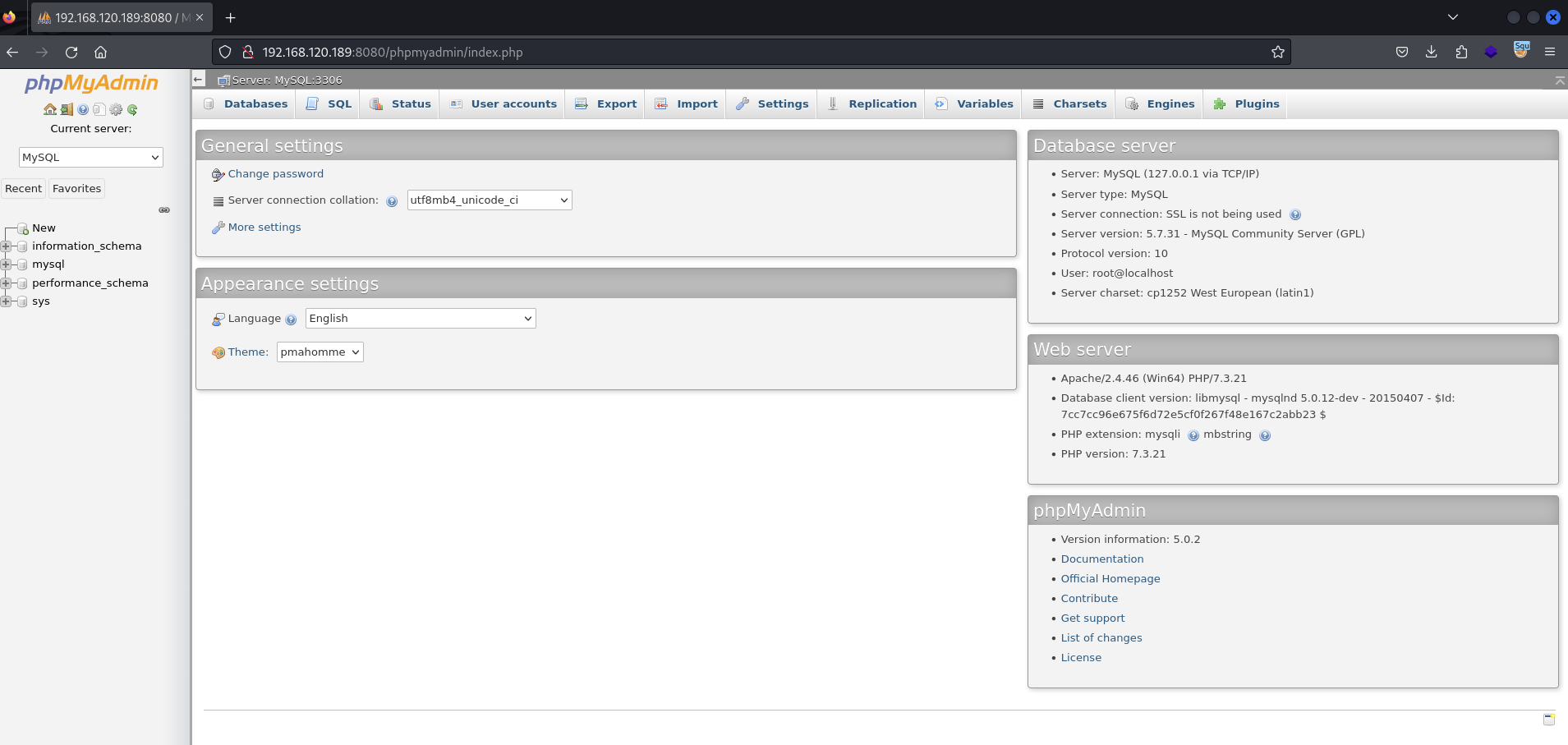This screenshot has height=745, width=1568.
Task: Click help icon beside mbstring extension
Action: pyautogui.click(x=1265, y=435)
